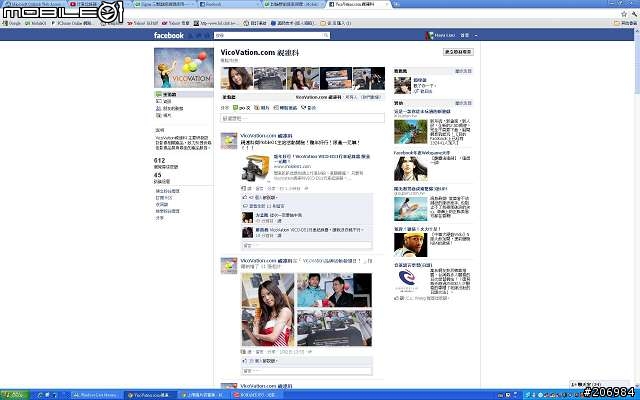Screen dimensions: 640x400
Task: Open first photo strip thumbnail of smiling woman
Action: pyautogui.click(x=237, y=78)
